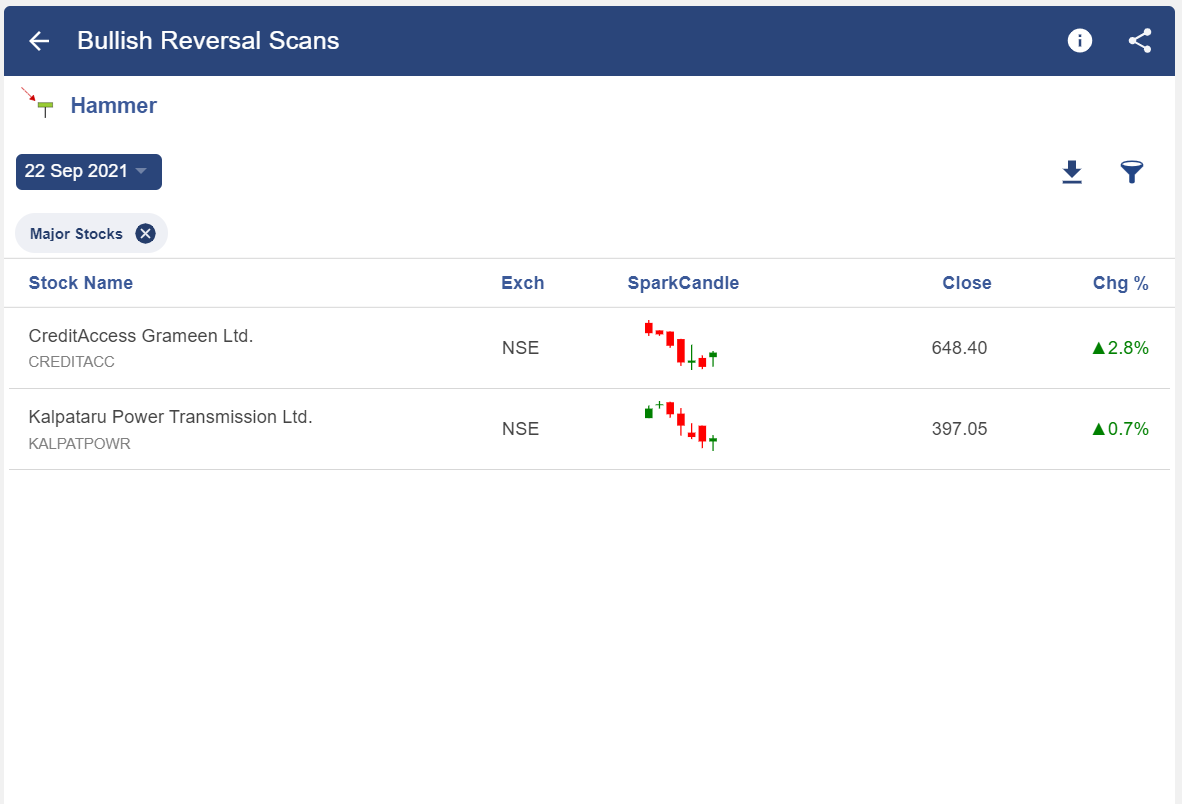Open Kalpataru Power Transmission Ltd. row
1182x804 pixels.
click(589, 430)
